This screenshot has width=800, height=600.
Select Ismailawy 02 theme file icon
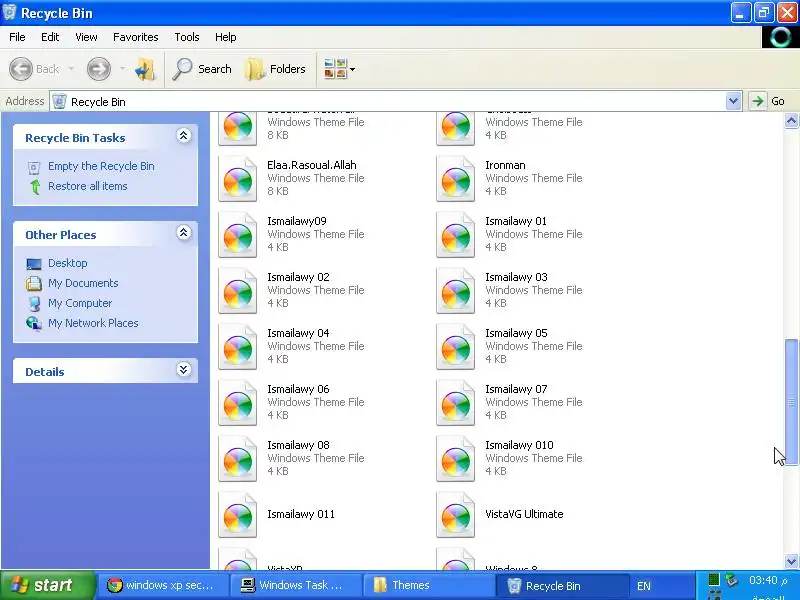coord(238,291)
